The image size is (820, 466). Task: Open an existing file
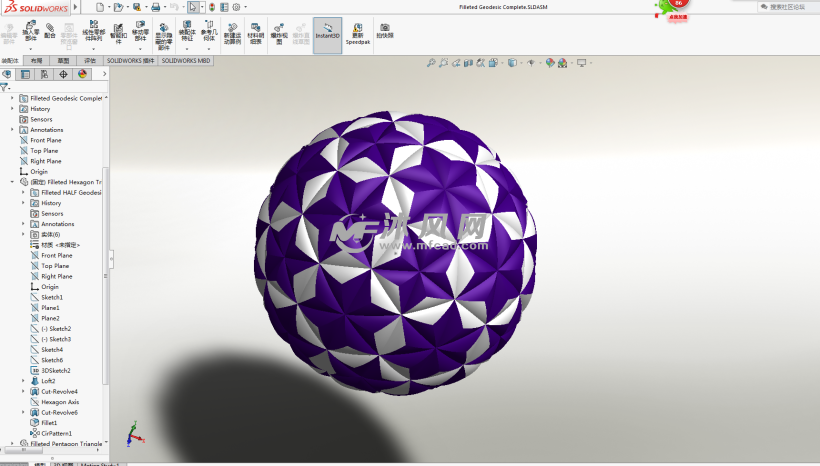pos(118,7)
